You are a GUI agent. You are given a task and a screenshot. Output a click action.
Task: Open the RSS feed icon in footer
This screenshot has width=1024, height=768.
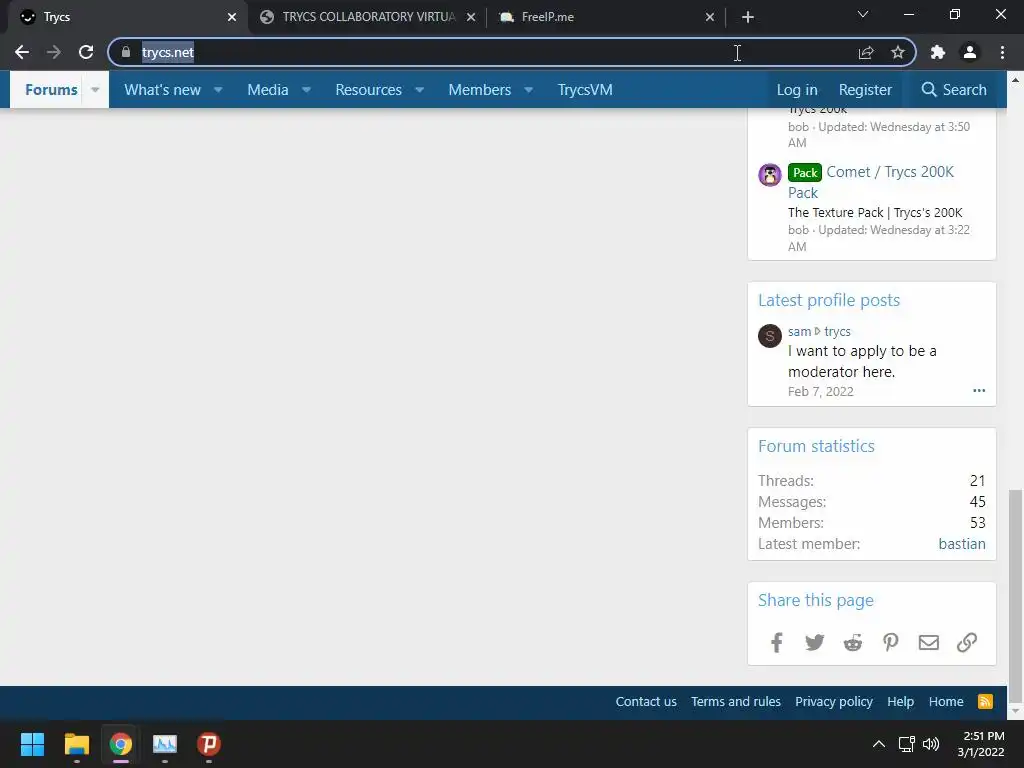985,701
